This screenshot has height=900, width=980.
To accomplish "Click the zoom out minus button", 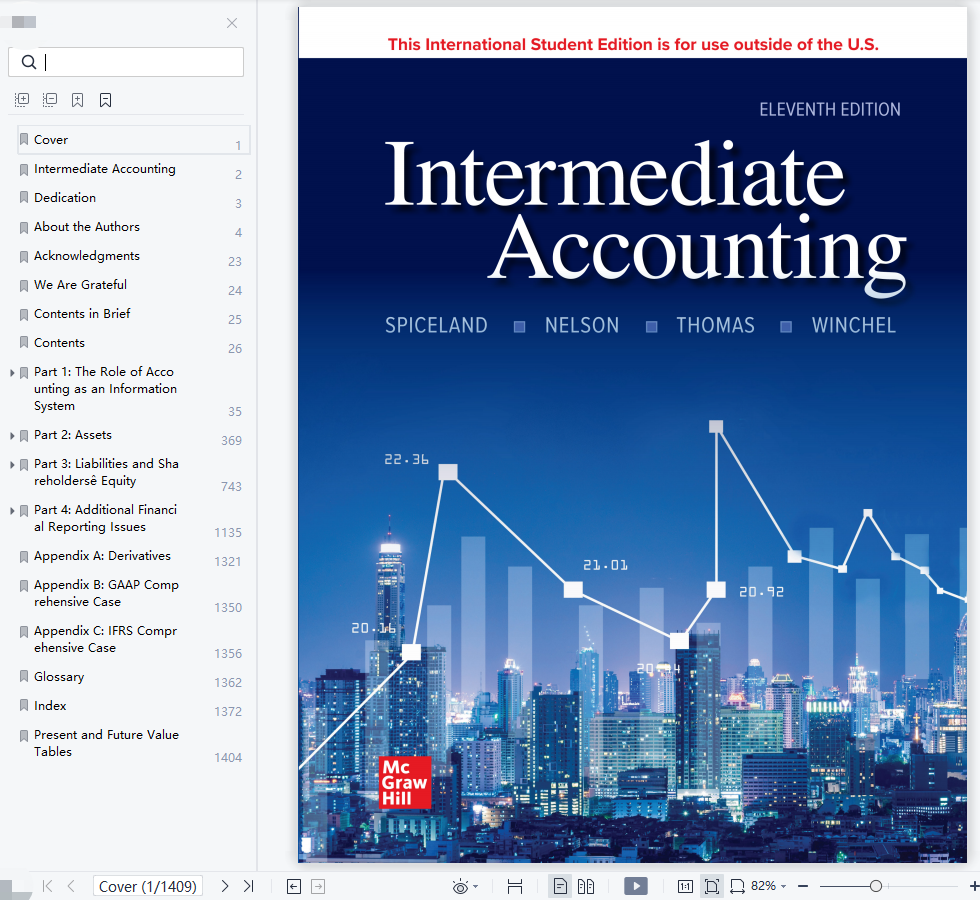I will click(x=803, y=886).
